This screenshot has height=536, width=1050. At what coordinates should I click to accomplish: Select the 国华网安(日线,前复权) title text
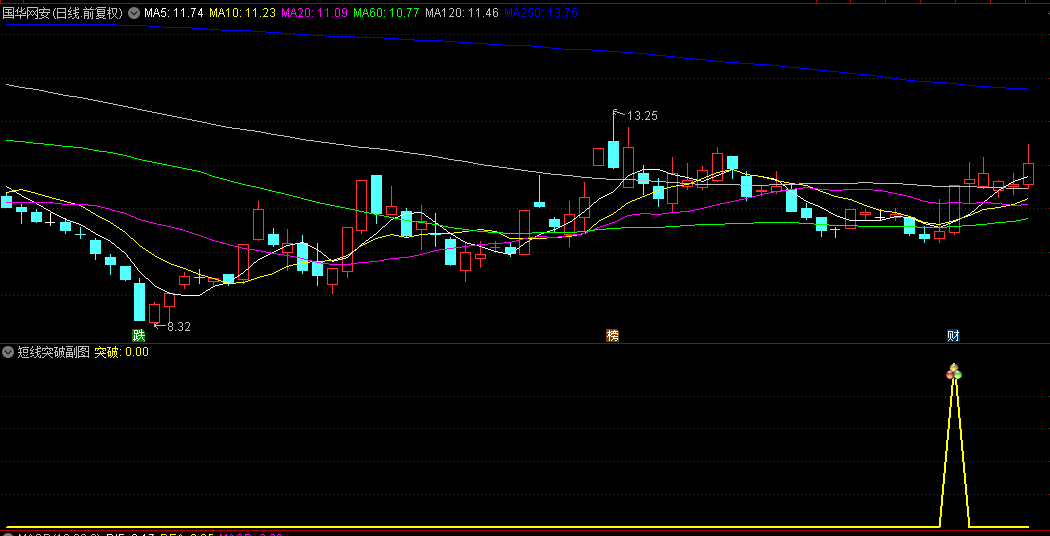tap(64, 13)
